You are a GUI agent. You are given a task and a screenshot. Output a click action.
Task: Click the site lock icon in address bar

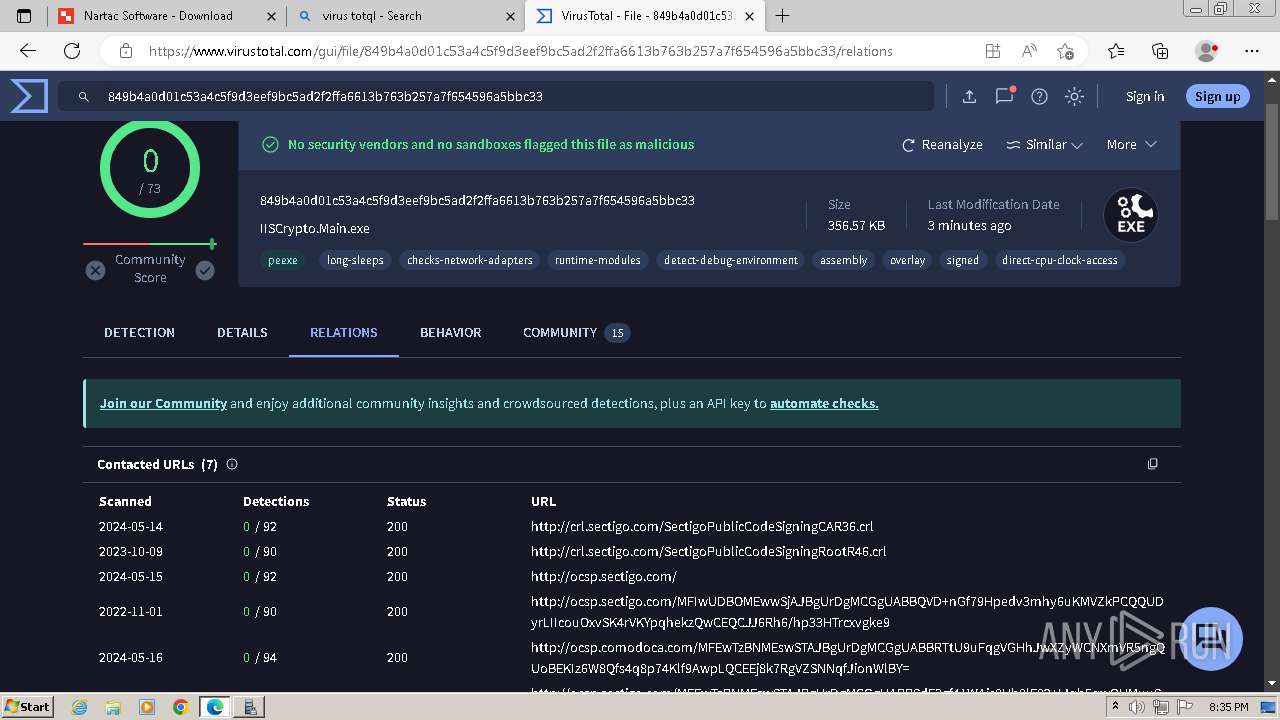click(126, 51)
